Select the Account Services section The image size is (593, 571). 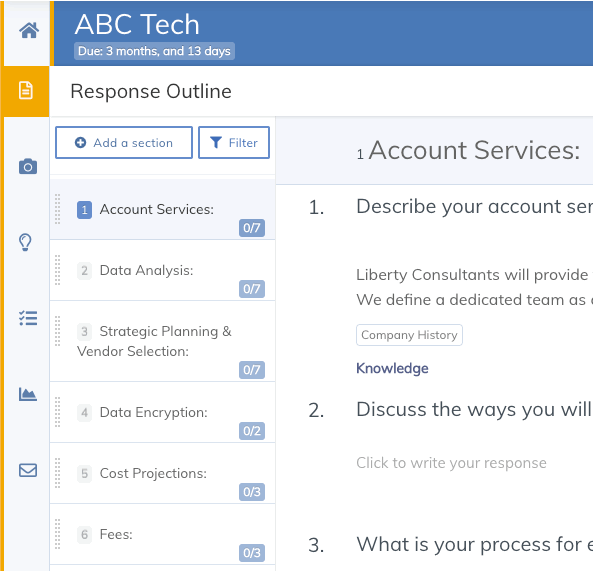pyautogui.click(x=163, y=209)
